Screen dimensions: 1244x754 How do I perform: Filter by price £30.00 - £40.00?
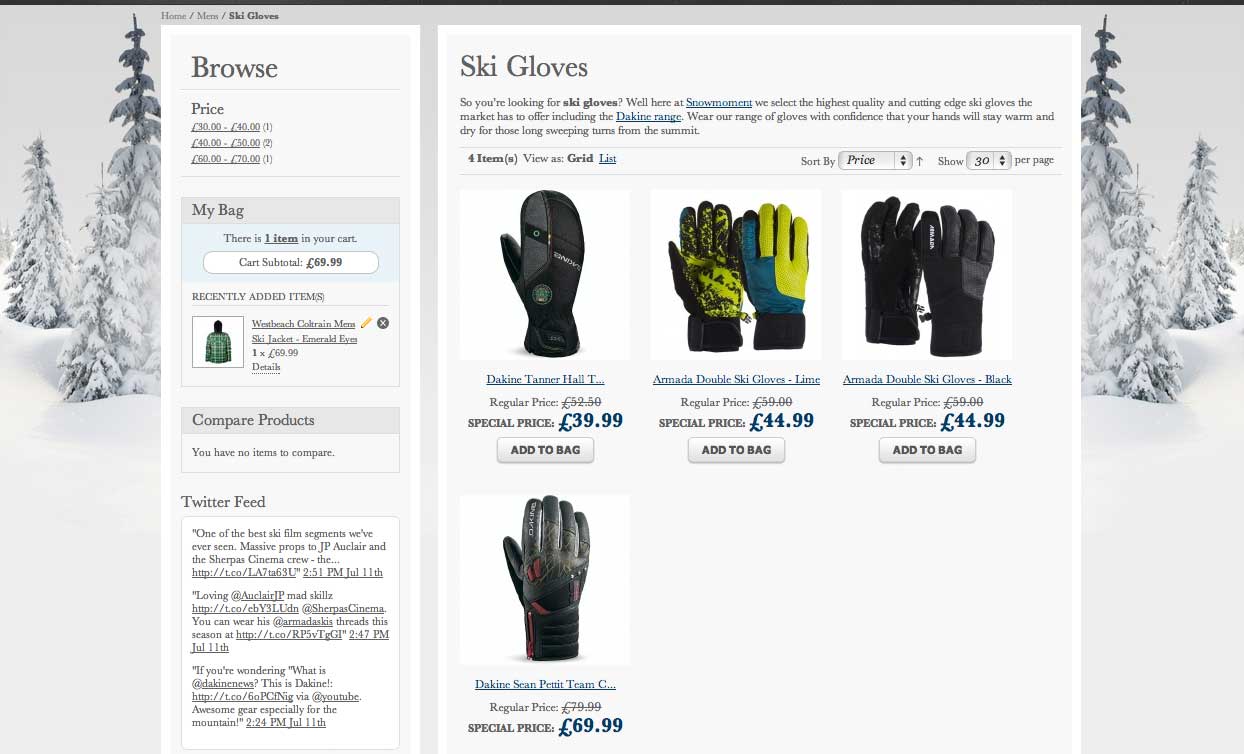226,127
